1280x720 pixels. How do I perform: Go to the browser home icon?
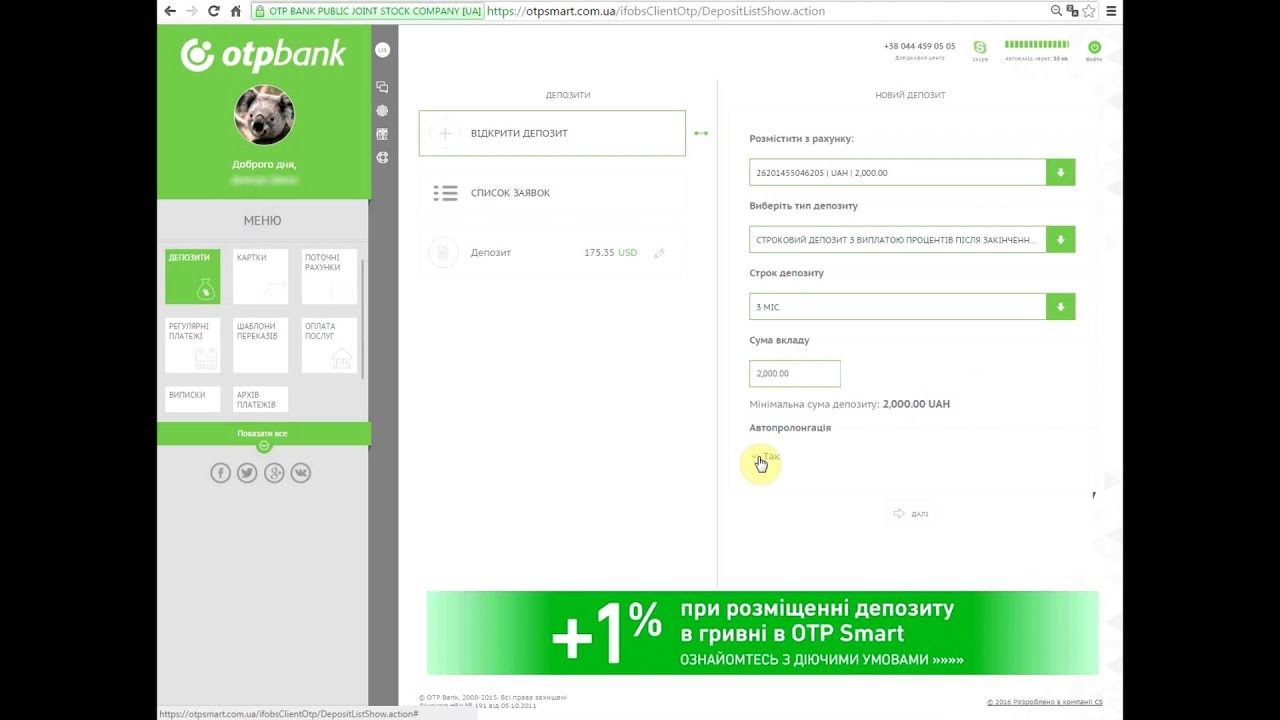(236, 11)
